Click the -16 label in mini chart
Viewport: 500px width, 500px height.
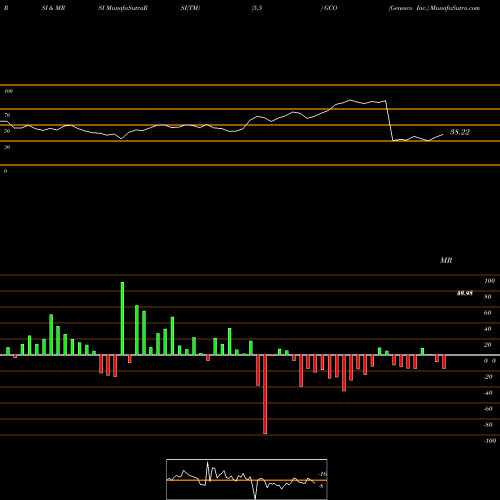(x=322, y=474)
